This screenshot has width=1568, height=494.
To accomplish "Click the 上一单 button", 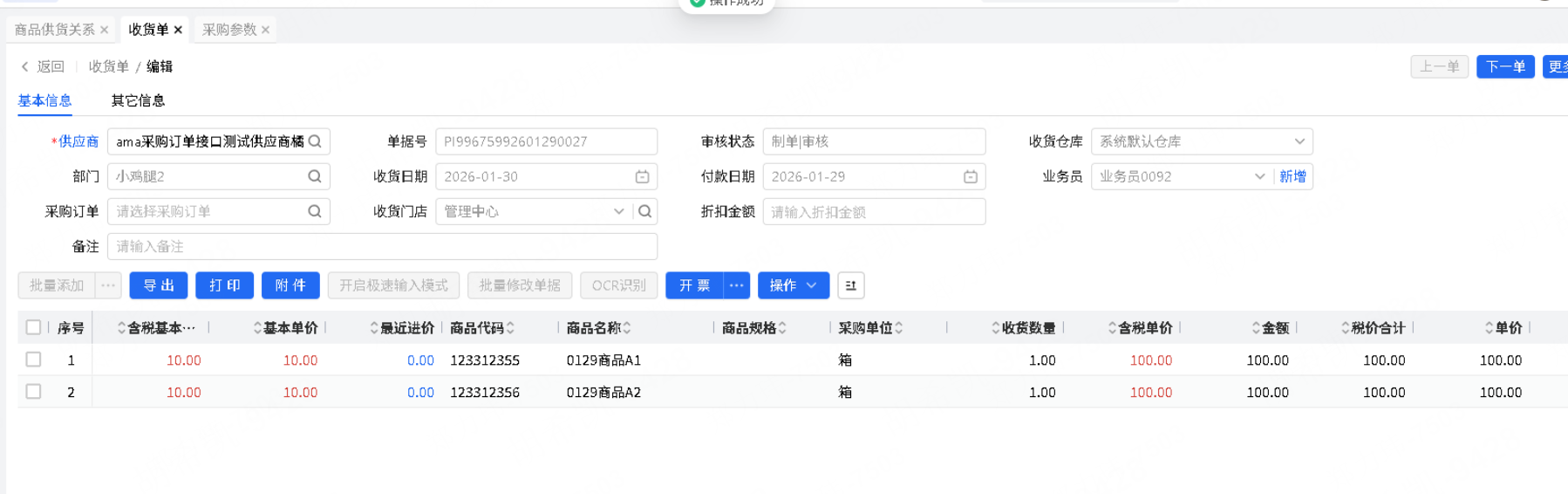I will [x=1440, y=66].
